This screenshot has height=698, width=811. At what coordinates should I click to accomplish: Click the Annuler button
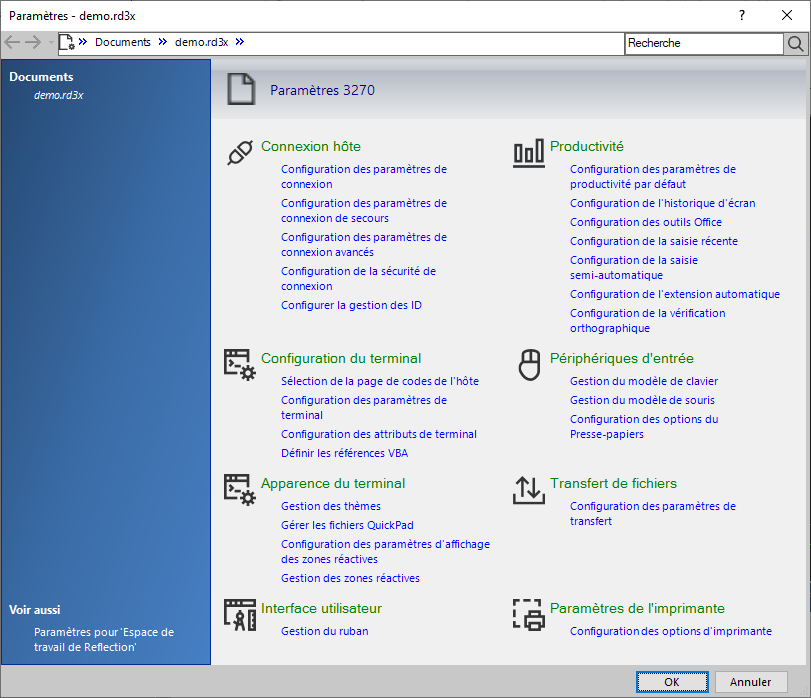(750, 682)
